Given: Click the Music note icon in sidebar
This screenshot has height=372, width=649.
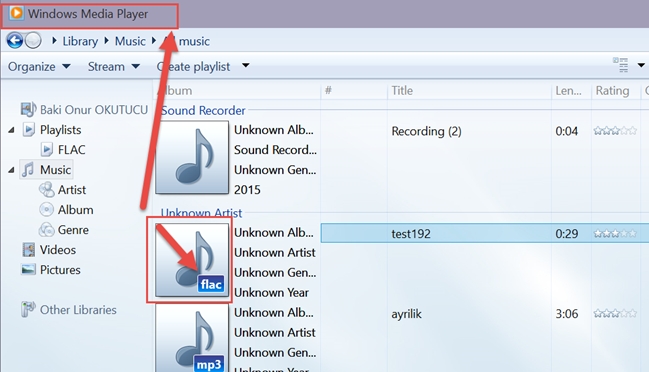Looking at the screenshot, I should [x=28, y=169].
